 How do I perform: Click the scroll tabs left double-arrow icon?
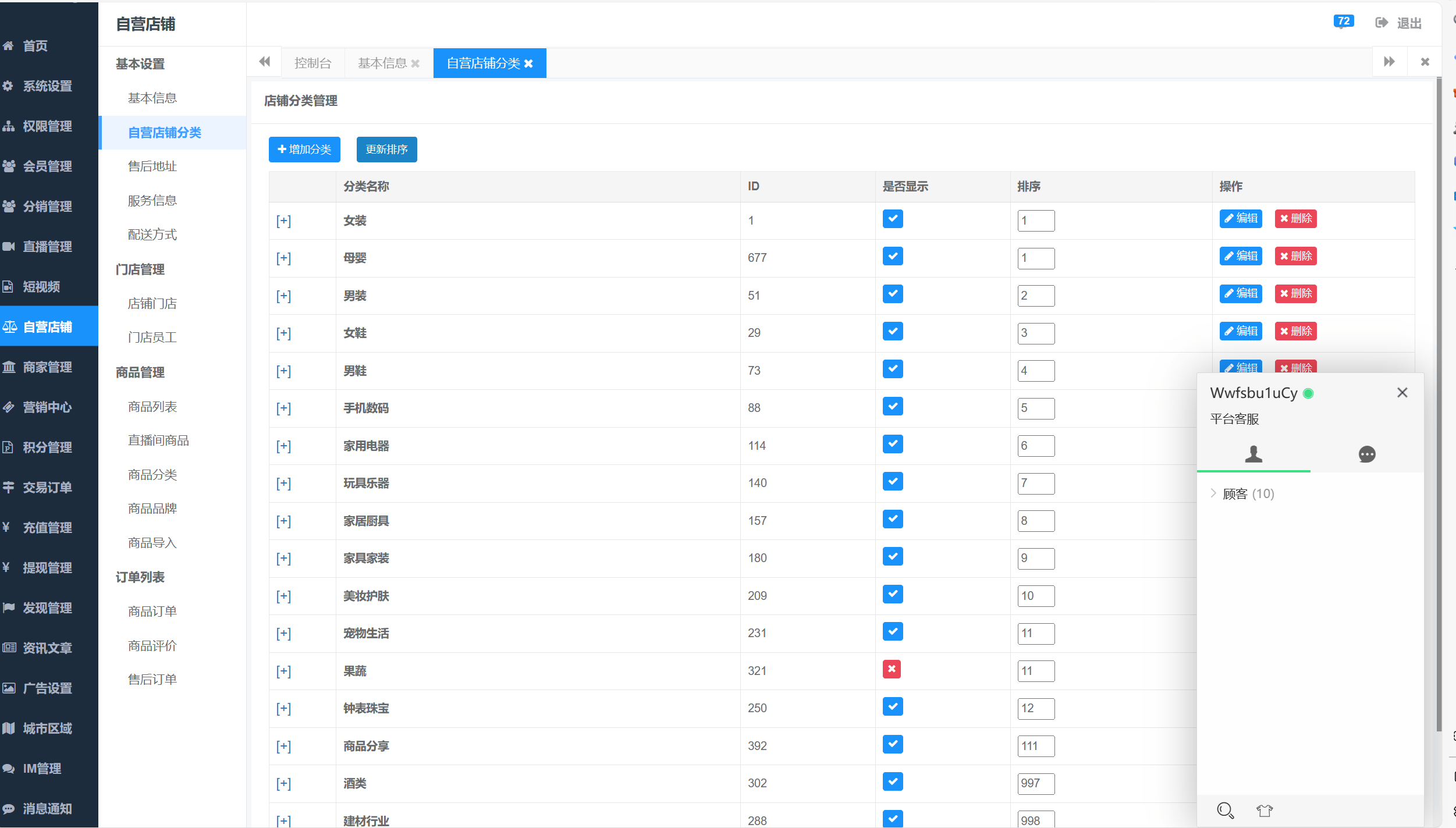point(265,62)
